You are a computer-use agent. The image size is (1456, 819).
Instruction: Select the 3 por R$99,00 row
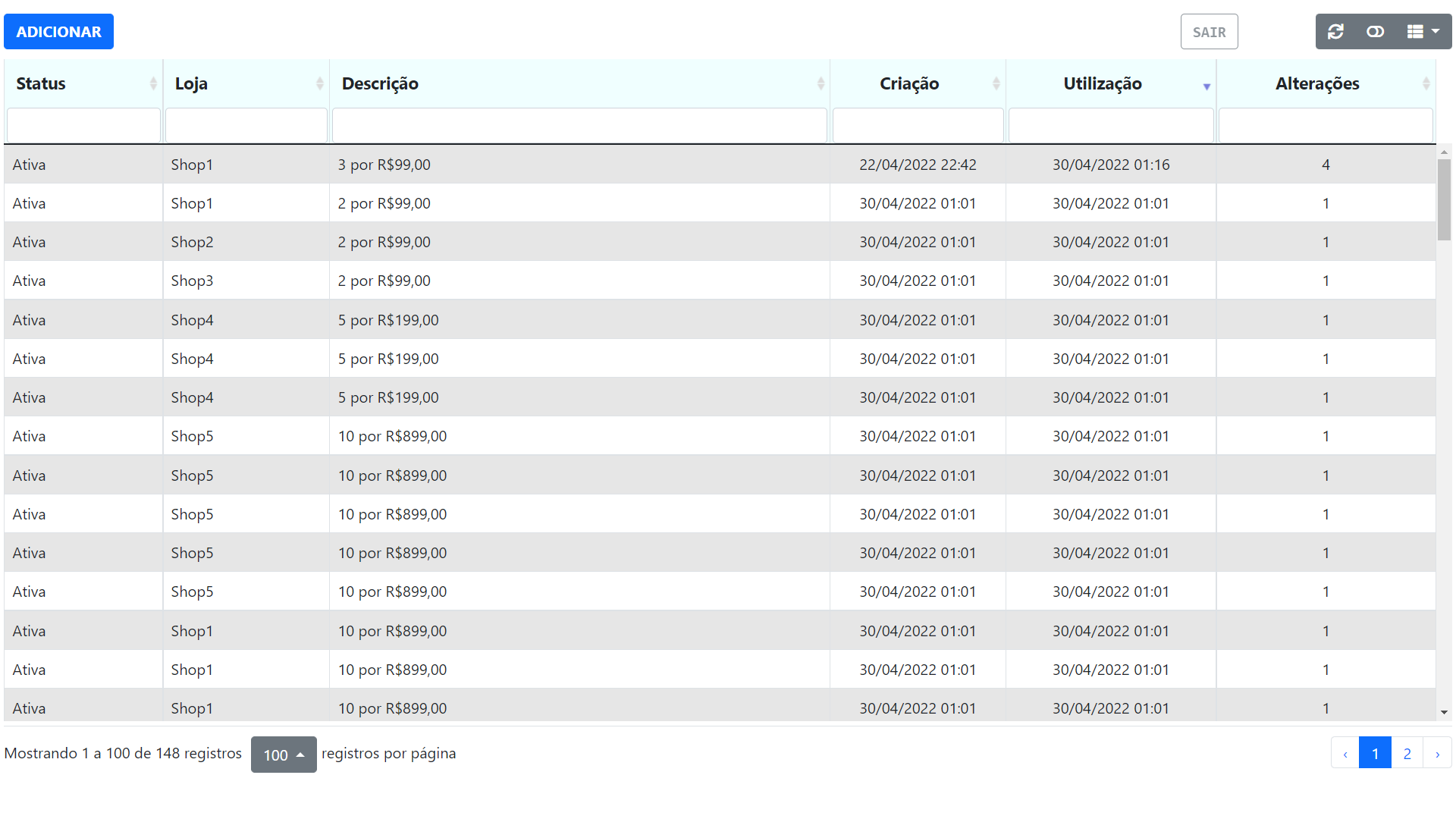click(x=384, y=165)
